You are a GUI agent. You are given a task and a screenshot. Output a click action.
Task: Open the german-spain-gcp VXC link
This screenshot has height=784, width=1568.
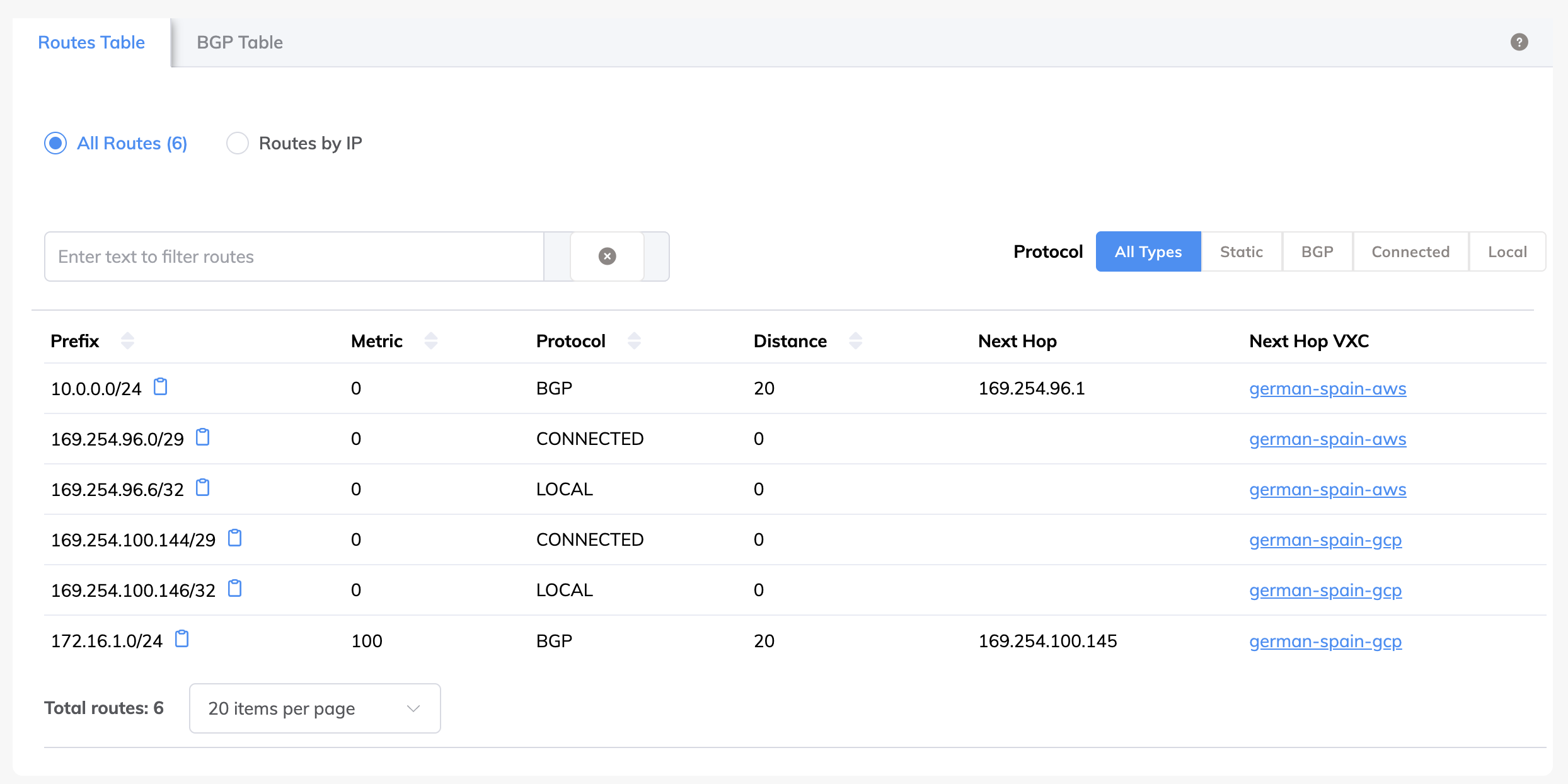click(1325, 539)
